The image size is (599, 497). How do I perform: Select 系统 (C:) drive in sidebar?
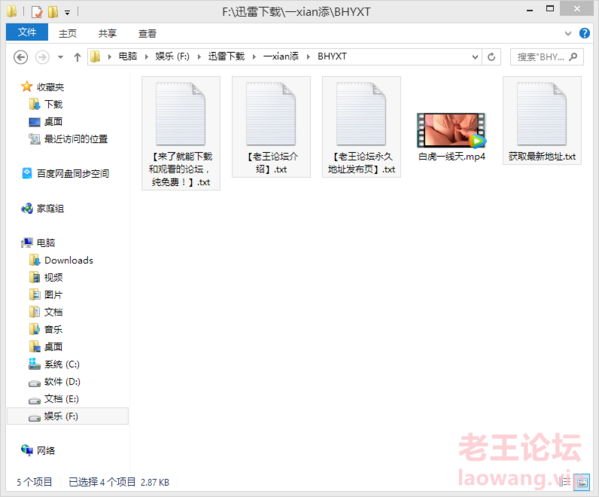(x=61, y=364)
